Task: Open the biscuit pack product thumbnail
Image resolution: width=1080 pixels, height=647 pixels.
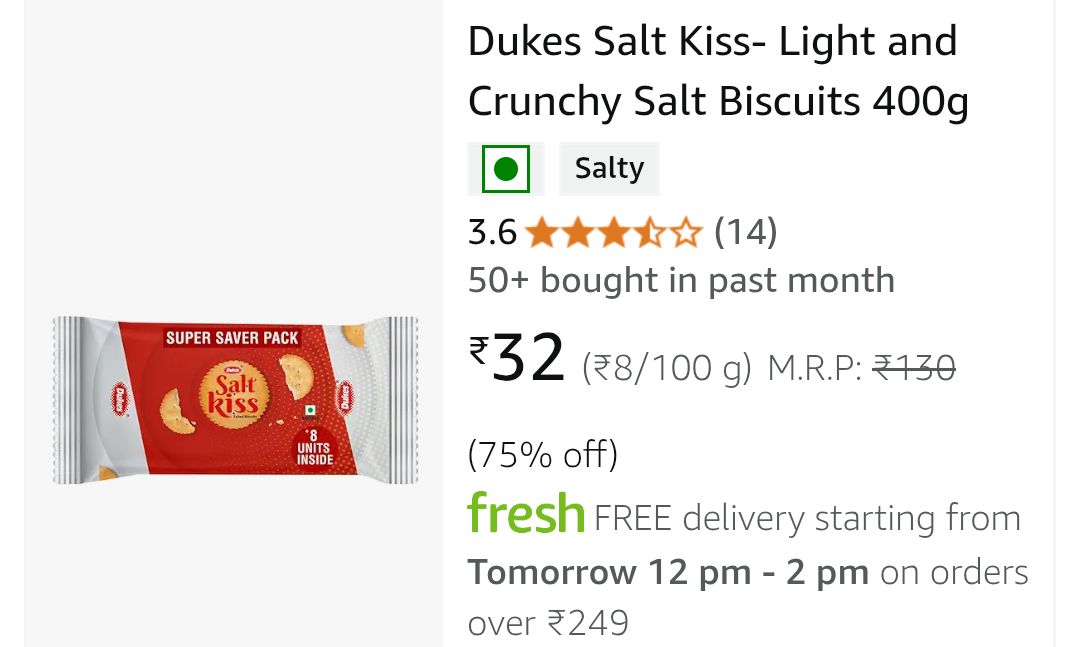Action: coord(235,399)
